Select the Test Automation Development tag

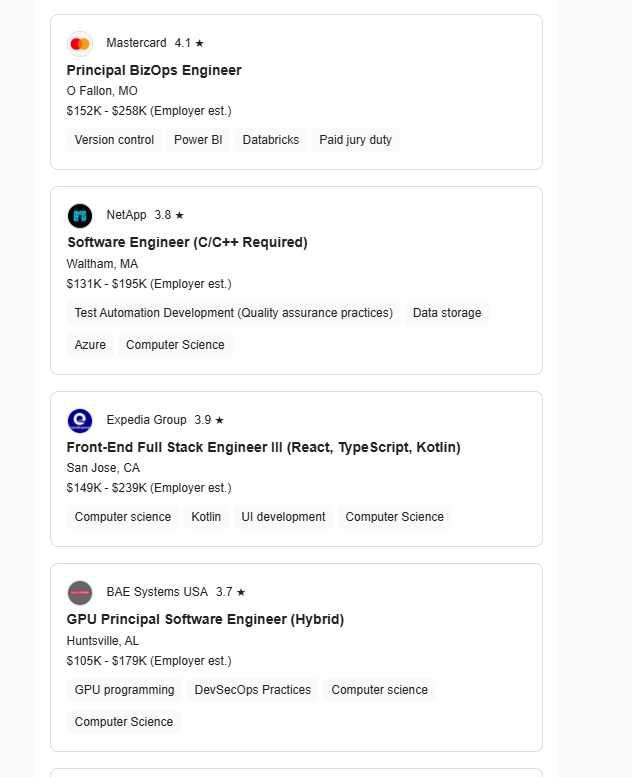point(233,313)
